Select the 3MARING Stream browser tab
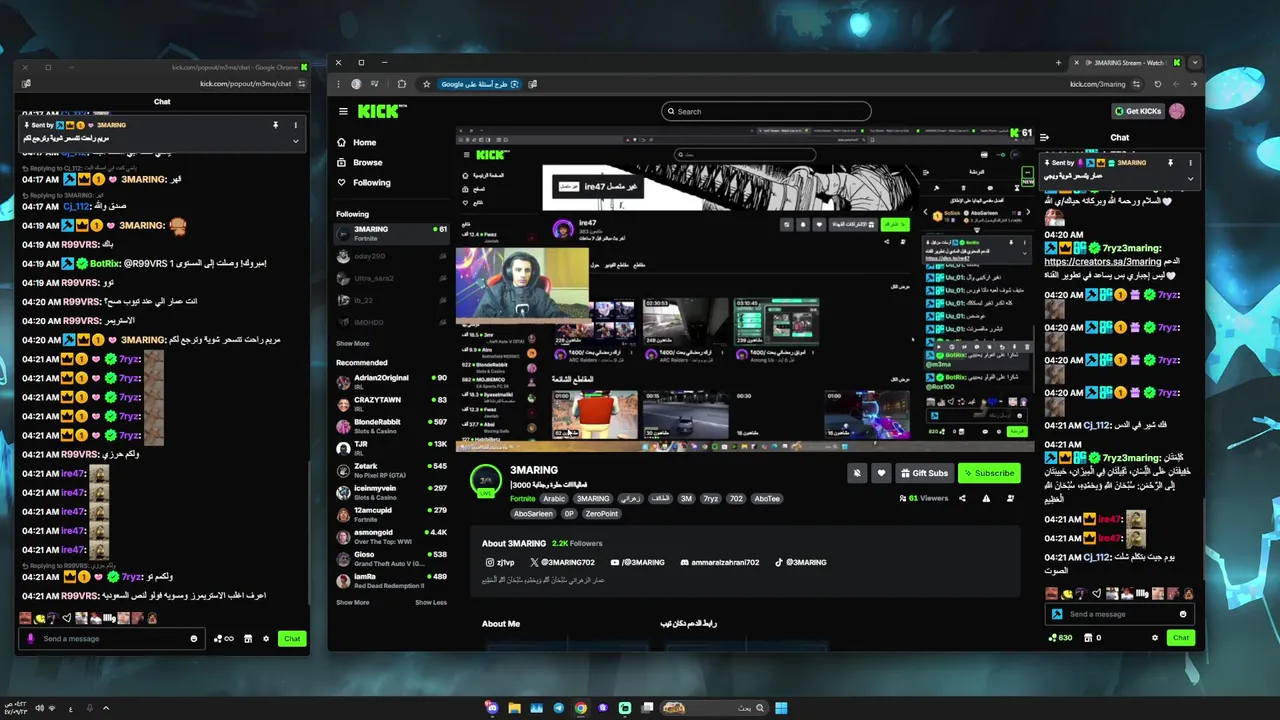 [x=1128, y=63]
